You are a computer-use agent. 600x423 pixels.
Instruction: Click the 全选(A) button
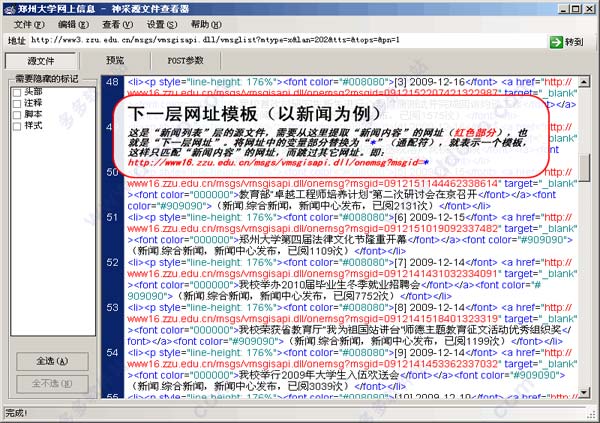52,361
